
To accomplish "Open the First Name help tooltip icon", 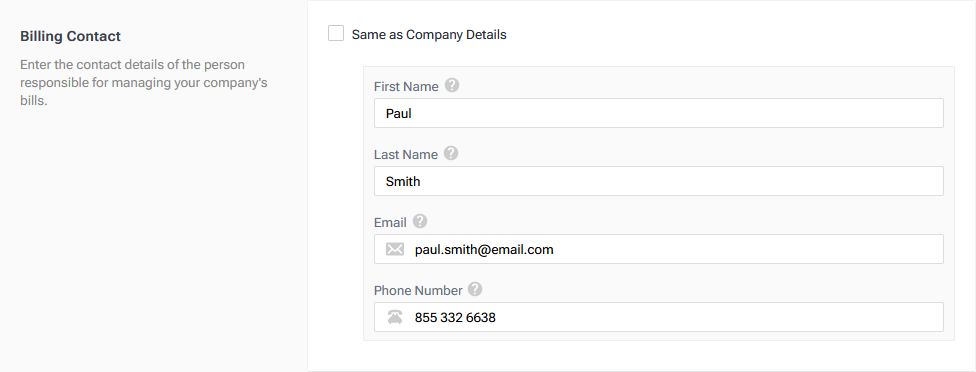I will tap(452, 85).
